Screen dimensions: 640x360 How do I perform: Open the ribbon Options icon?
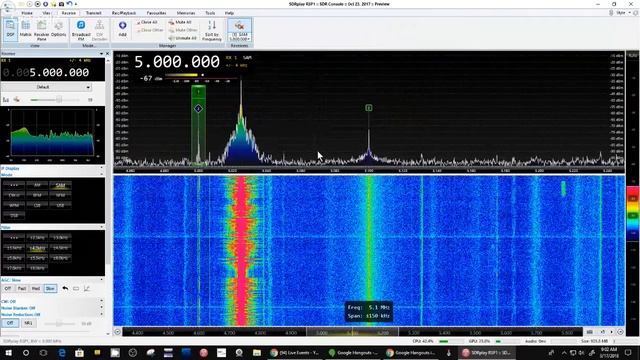pyautogui.click(x=58, y=29)
